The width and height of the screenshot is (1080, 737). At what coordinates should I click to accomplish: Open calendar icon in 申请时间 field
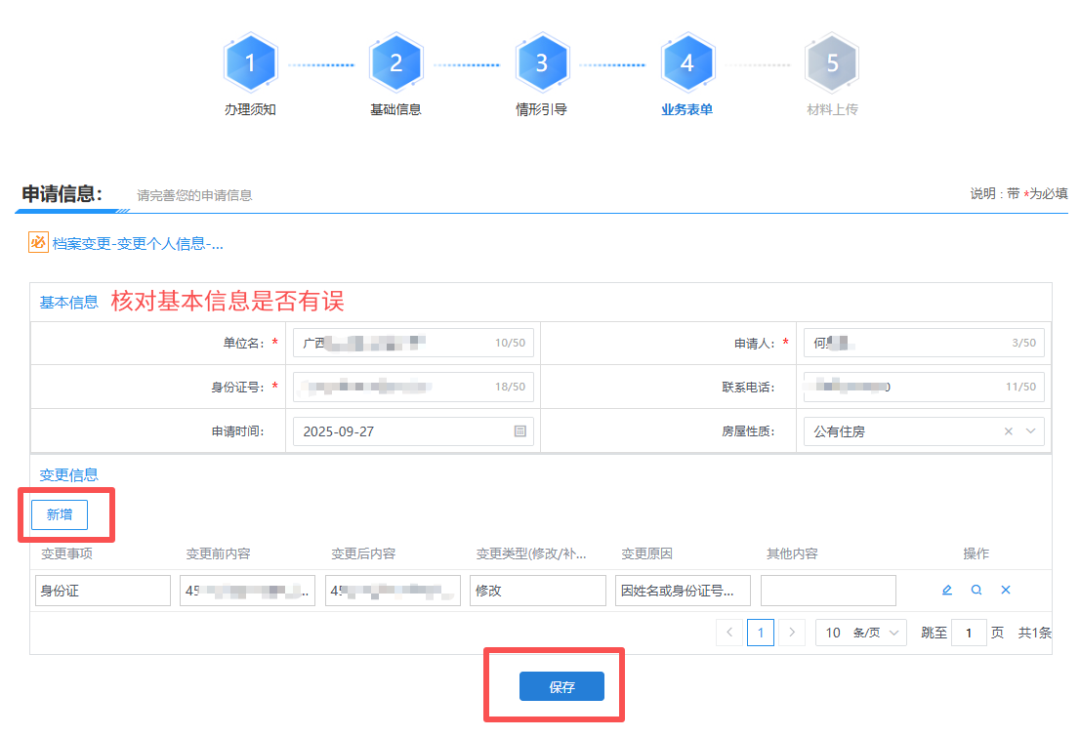coord(520,432)
